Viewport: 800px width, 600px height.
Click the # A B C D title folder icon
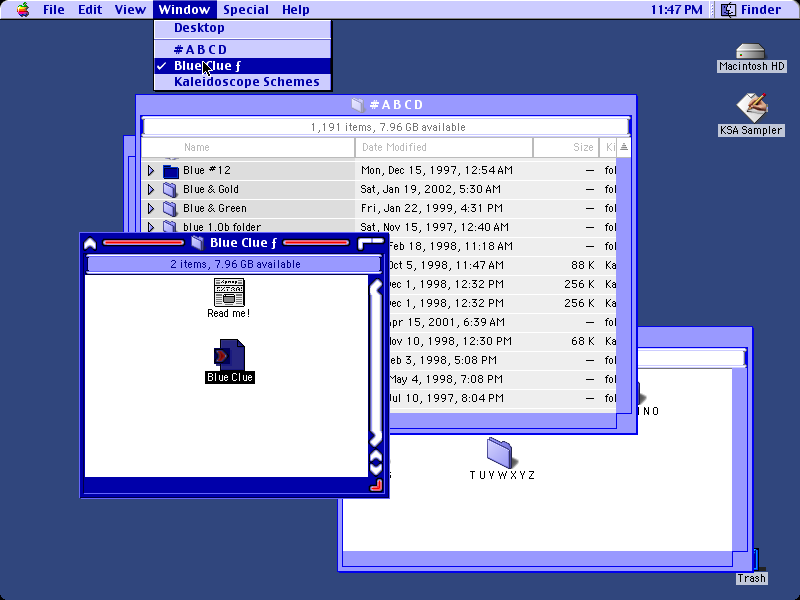tap(358, 105)
